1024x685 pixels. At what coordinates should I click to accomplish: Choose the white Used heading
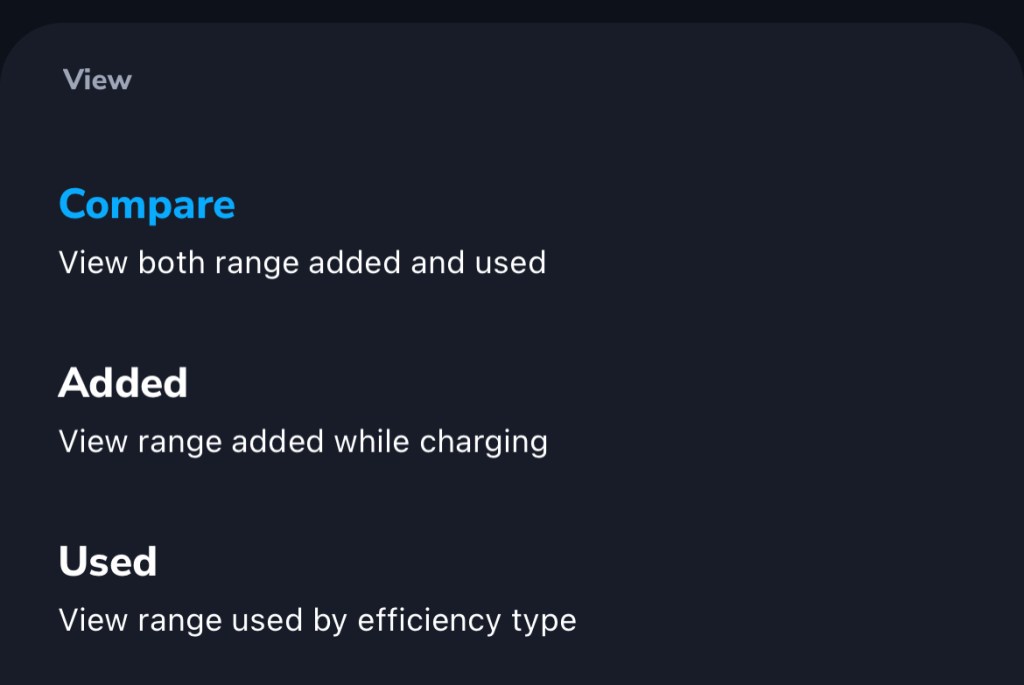pos(108,561)
